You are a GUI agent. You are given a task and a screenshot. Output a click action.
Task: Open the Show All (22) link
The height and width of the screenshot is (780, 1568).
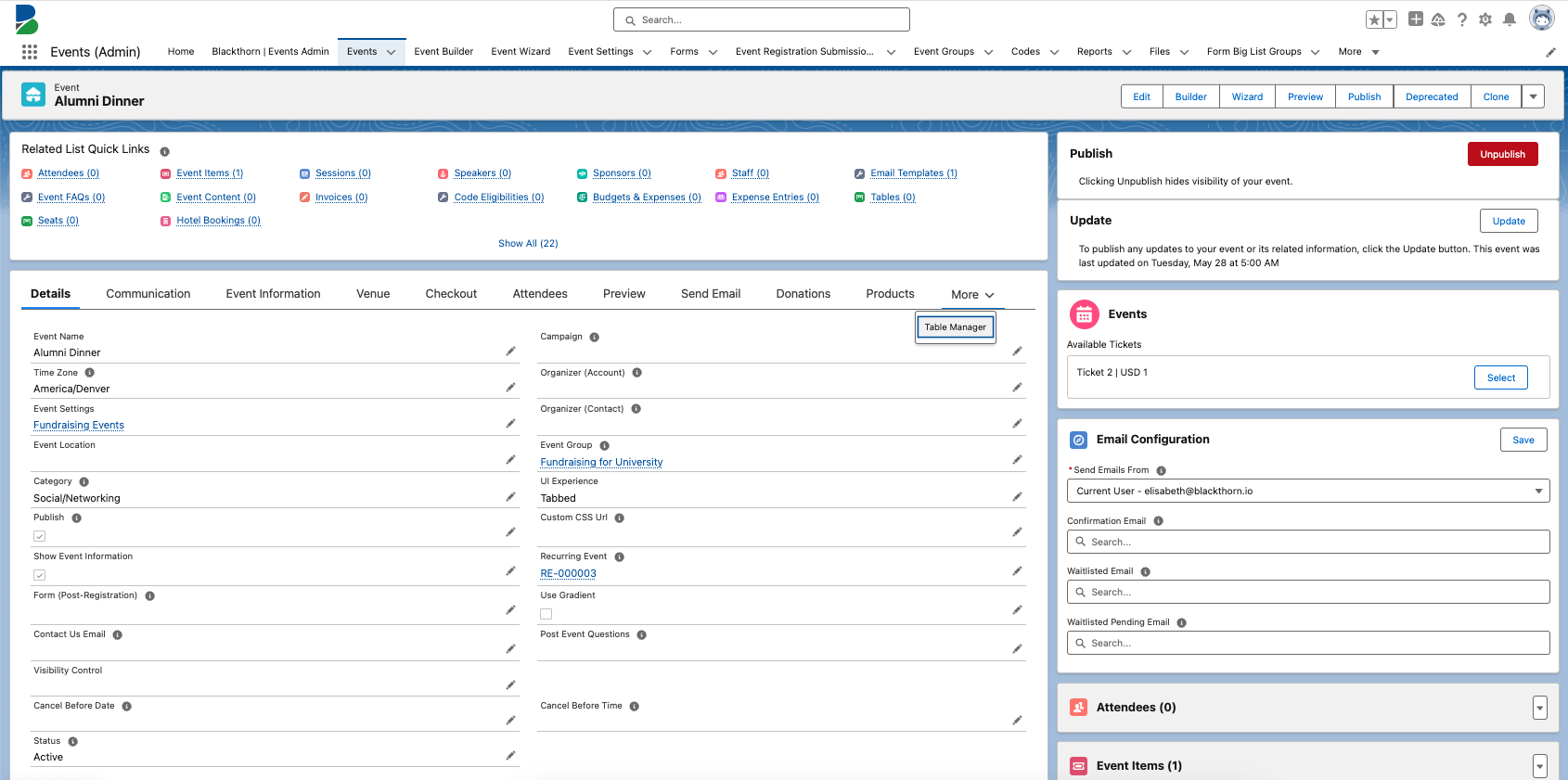pos(528,243)
